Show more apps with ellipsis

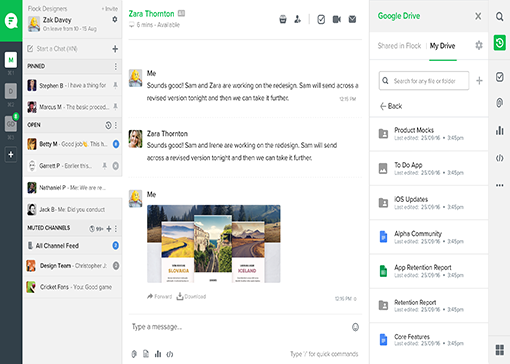[x=499, y=185]
